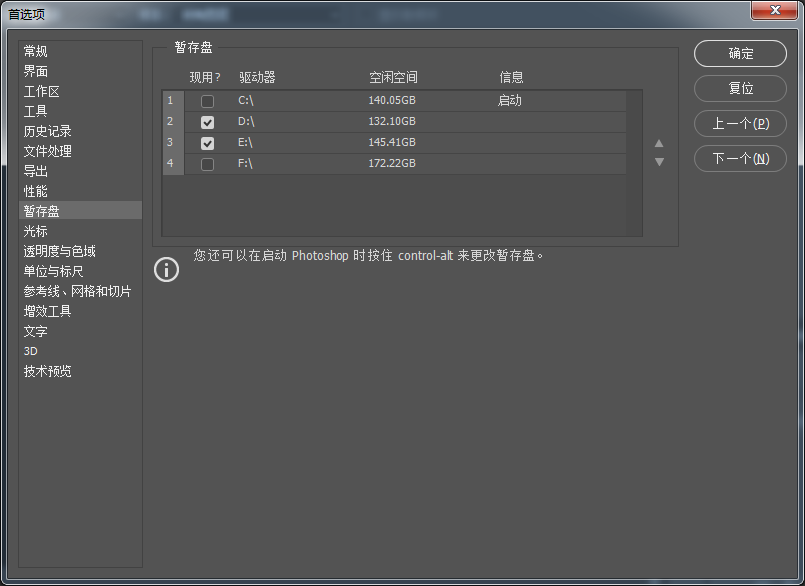Switch to 工作区 preferences

click(81, 91)
